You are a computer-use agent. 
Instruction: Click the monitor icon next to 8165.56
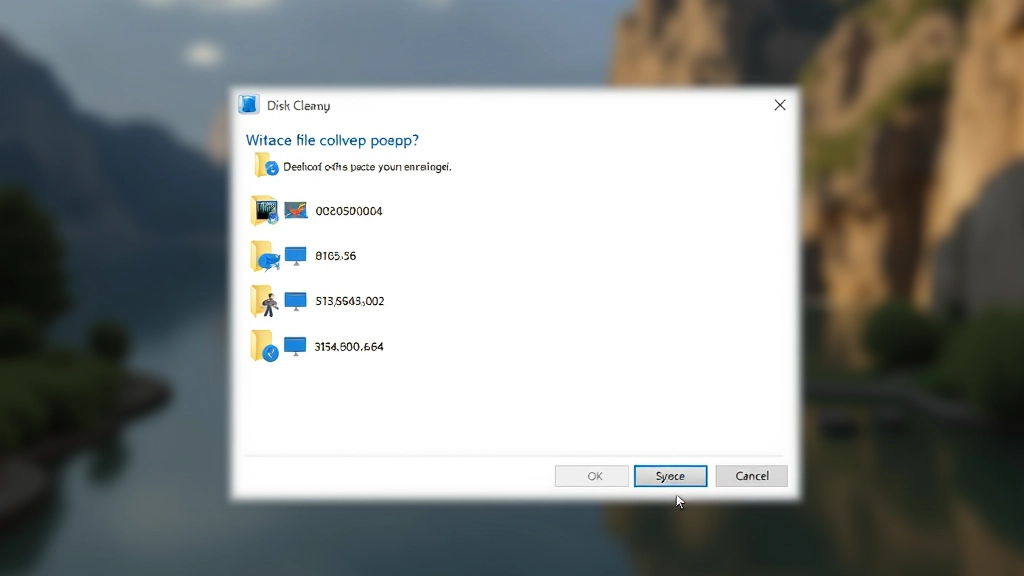click(295, 256)
